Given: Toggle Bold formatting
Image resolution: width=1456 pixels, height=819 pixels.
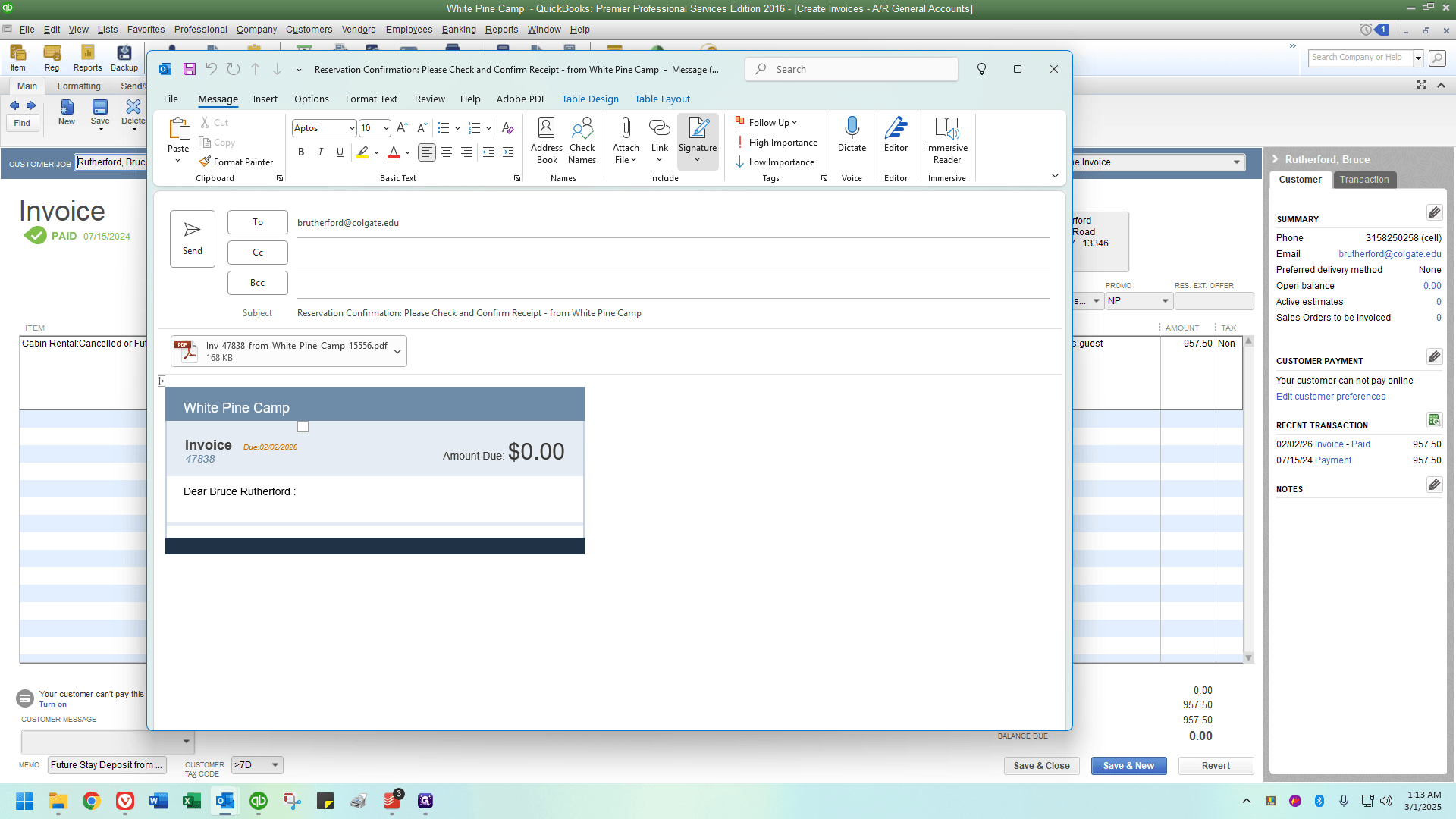Looking at the screenshot, I should [x=301, y=152].
